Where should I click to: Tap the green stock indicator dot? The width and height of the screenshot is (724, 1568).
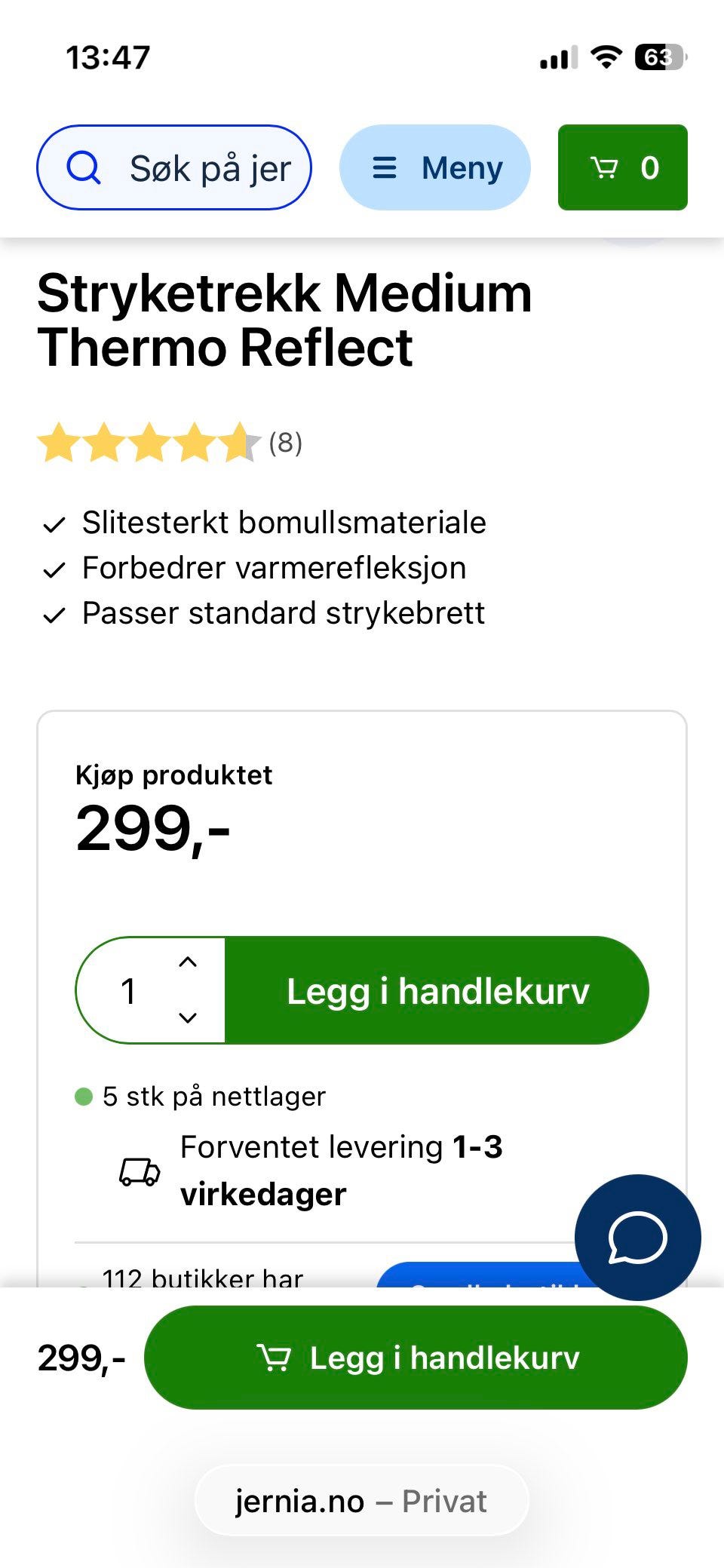(x=84, y=1097)
